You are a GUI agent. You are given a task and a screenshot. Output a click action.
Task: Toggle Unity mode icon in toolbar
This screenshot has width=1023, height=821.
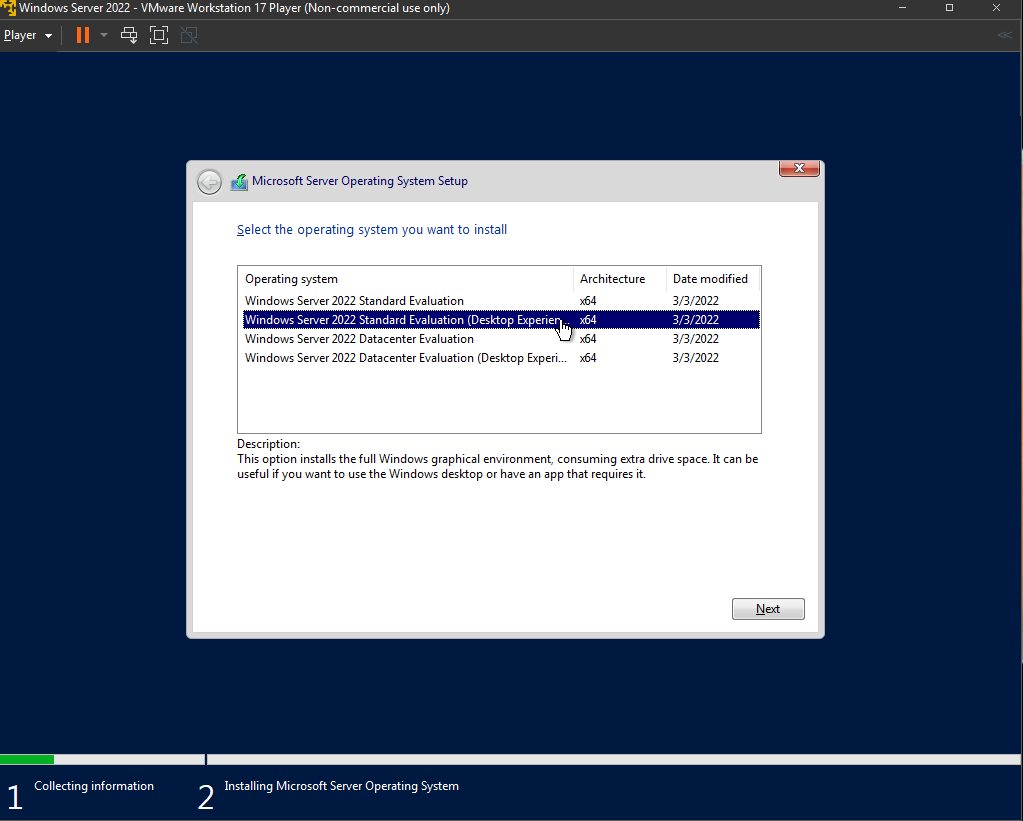click(189, 35)
